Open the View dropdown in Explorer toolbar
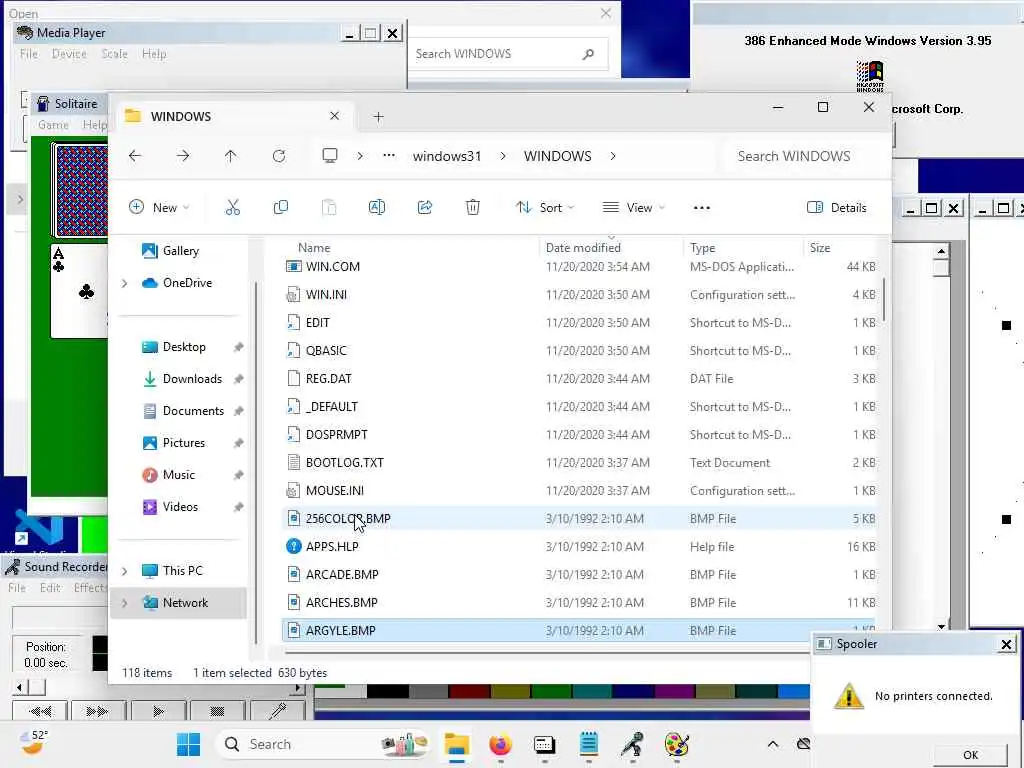Screen dimensions: 1024x768 (x=633, y=208)
